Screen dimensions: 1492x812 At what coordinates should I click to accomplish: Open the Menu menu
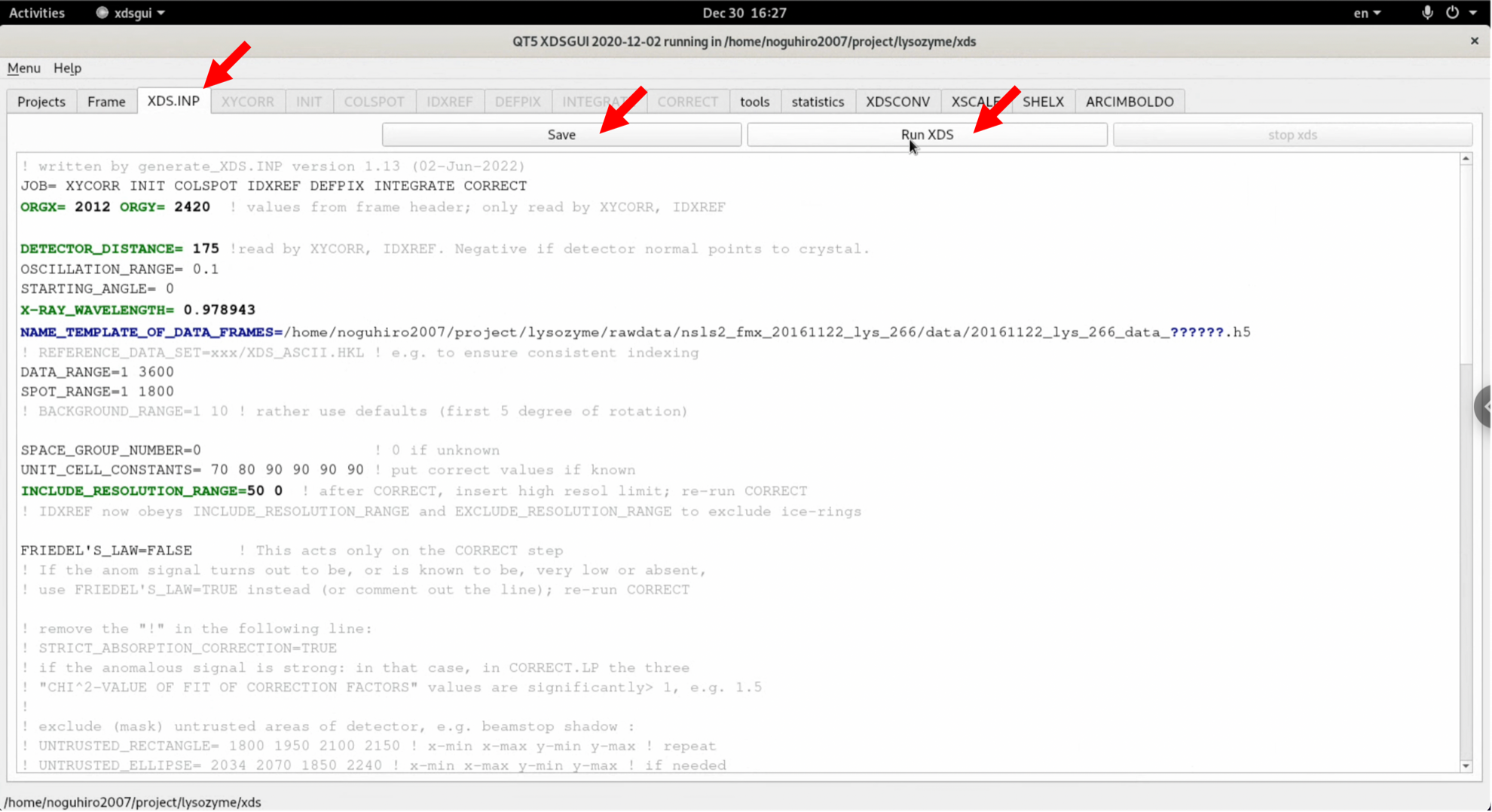tap(23, 68)
